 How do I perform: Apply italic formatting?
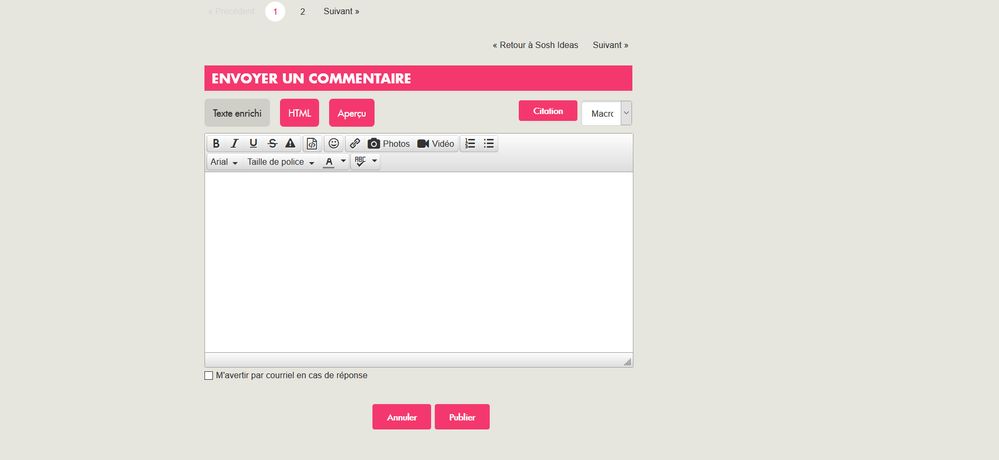234,144
